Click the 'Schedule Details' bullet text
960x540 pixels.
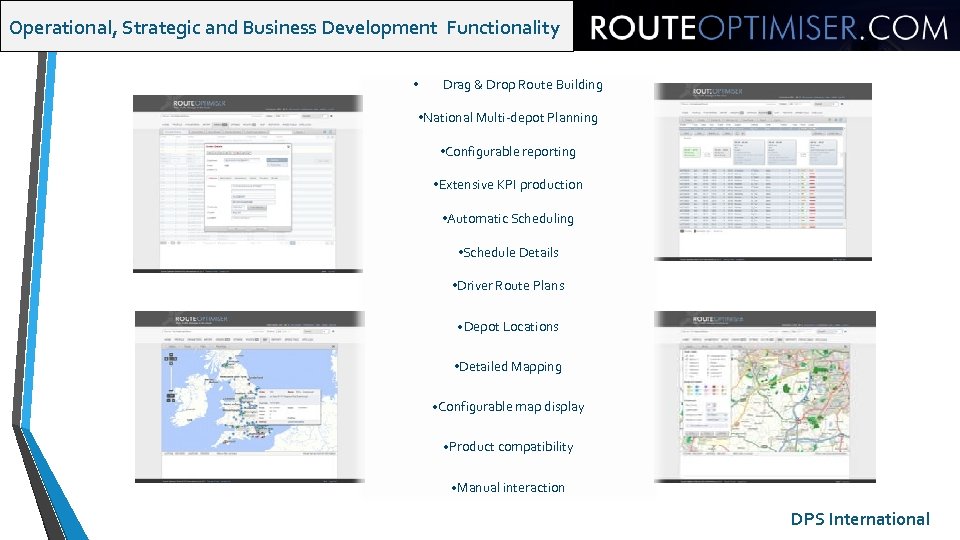(511, 252)
